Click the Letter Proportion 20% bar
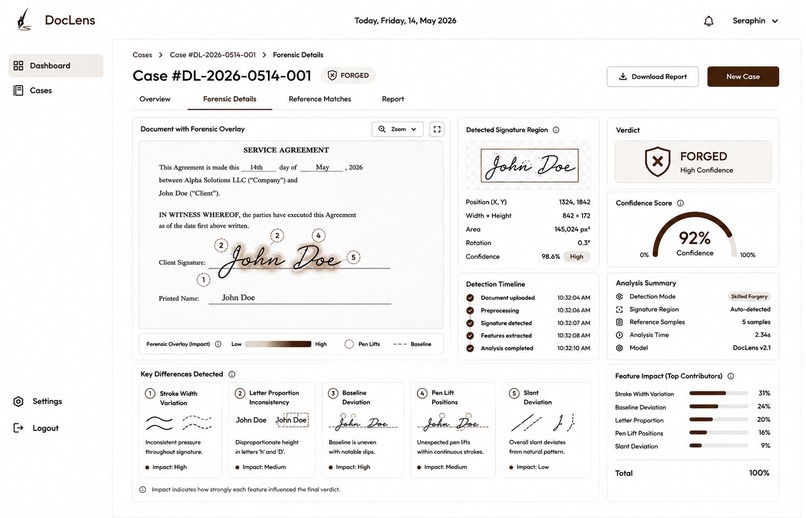The width and height of the screenshot is (806, 518). coord(719,420)
